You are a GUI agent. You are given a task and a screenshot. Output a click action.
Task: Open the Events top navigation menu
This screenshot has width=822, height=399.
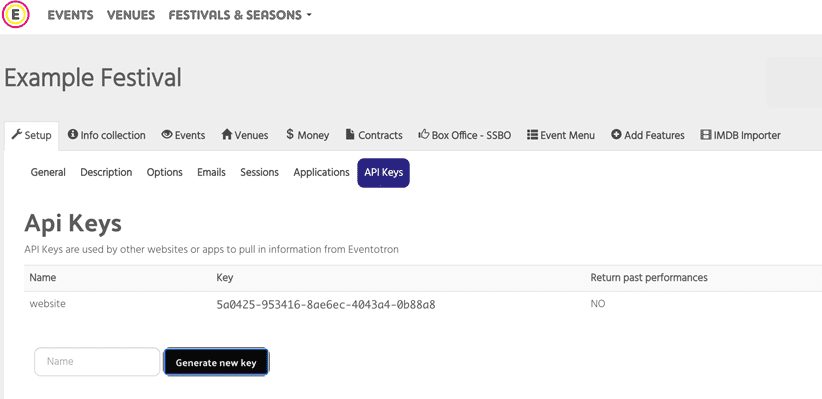pos(70,15)
